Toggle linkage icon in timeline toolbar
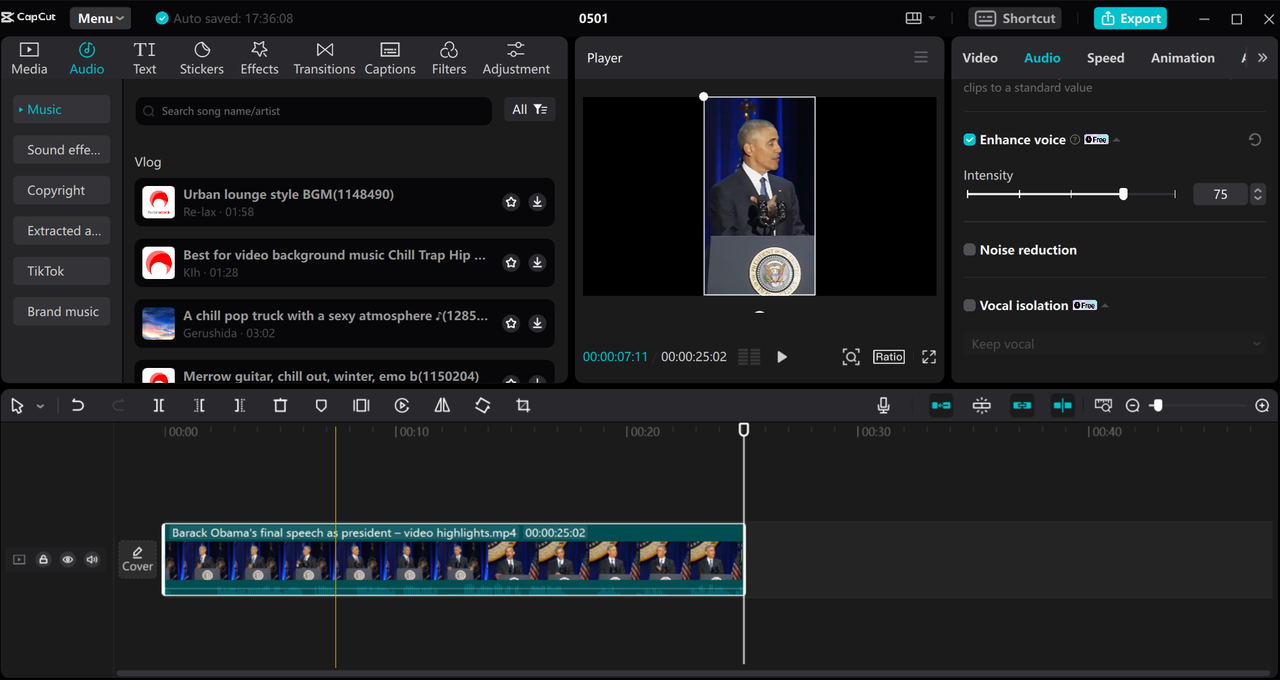The image size is (1280, 680). coord(1021,405)
